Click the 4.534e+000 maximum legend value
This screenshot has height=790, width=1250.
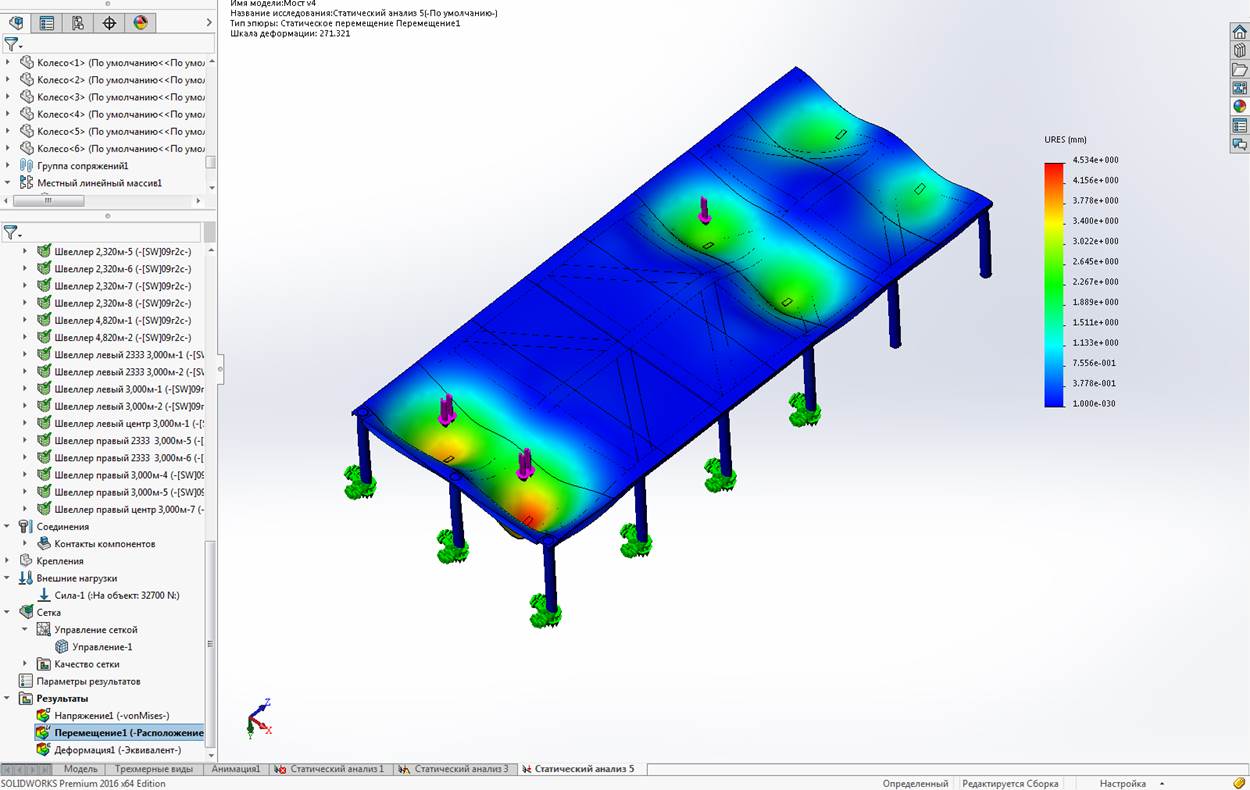pyautogui.click(x=1096, y=160)
